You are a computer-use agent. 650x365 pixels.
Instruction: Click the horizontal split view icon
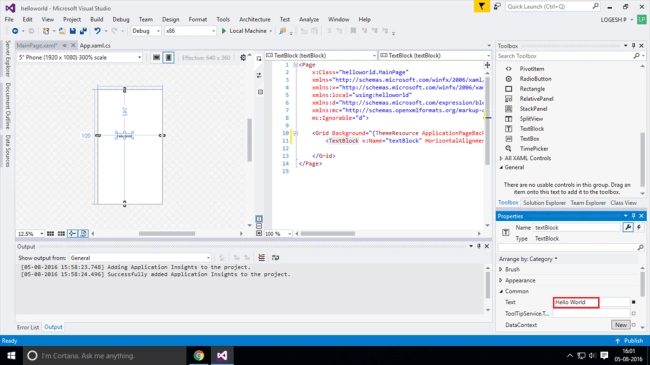click(259, 226)
